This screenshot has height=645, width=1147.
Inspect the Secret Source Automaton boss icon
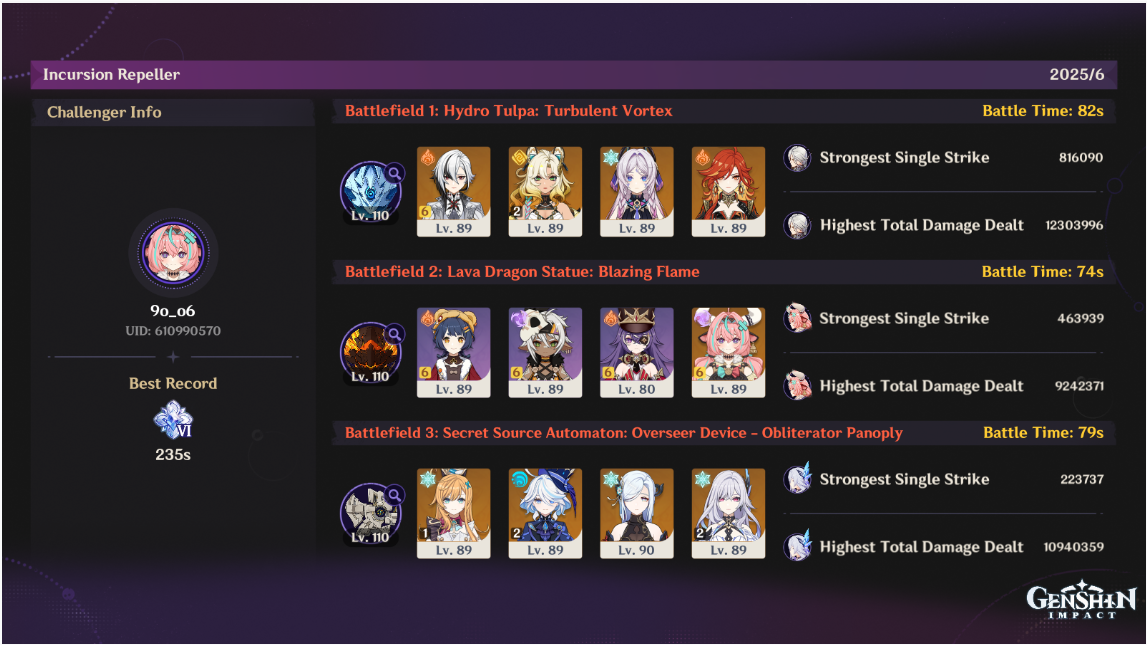pyautogui.click(x=371, y=514)
